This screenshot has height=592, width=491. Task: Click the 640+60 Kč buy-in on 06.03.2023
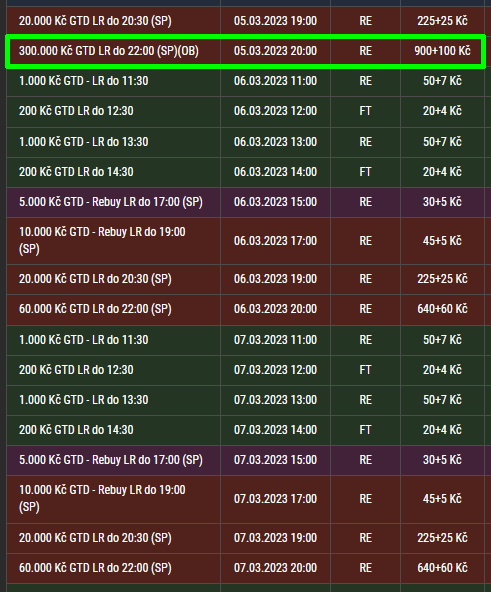click(x=442, y=309)
